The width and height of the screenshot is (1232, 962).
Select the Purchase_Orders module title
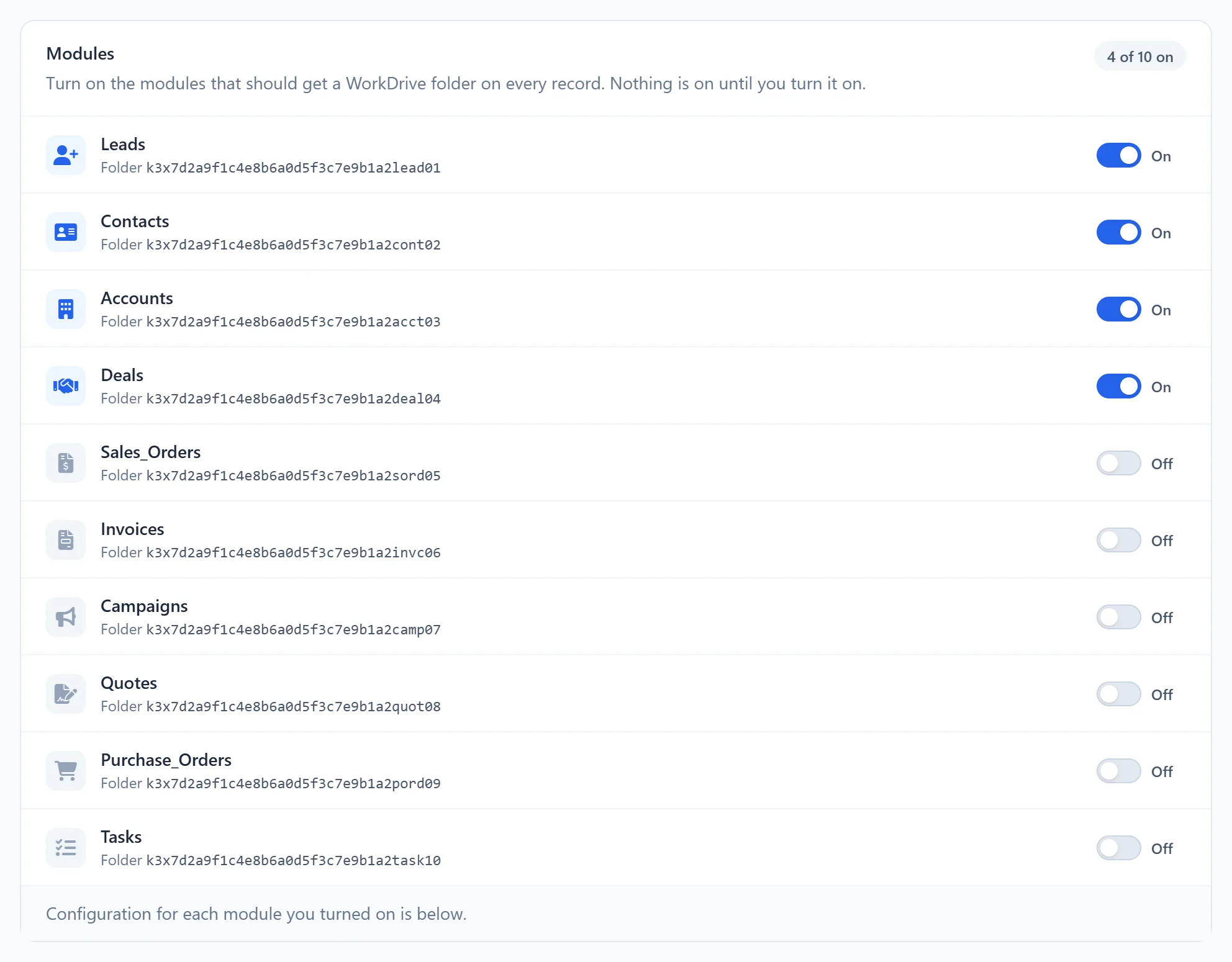click(166, 760)
